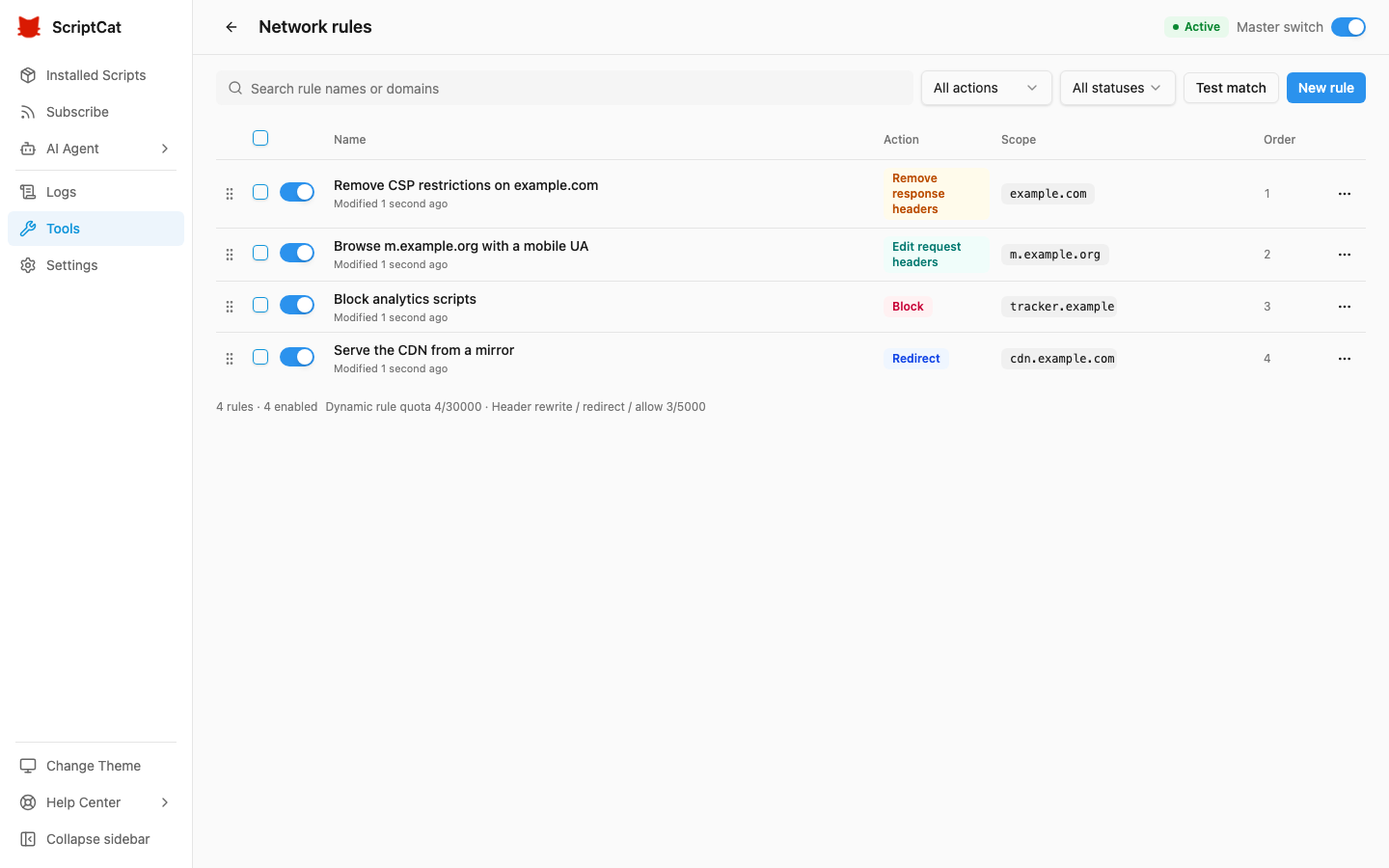The image size is (1389, 868).
Task: Click the Action column header
Action: [x=901, y=140]
